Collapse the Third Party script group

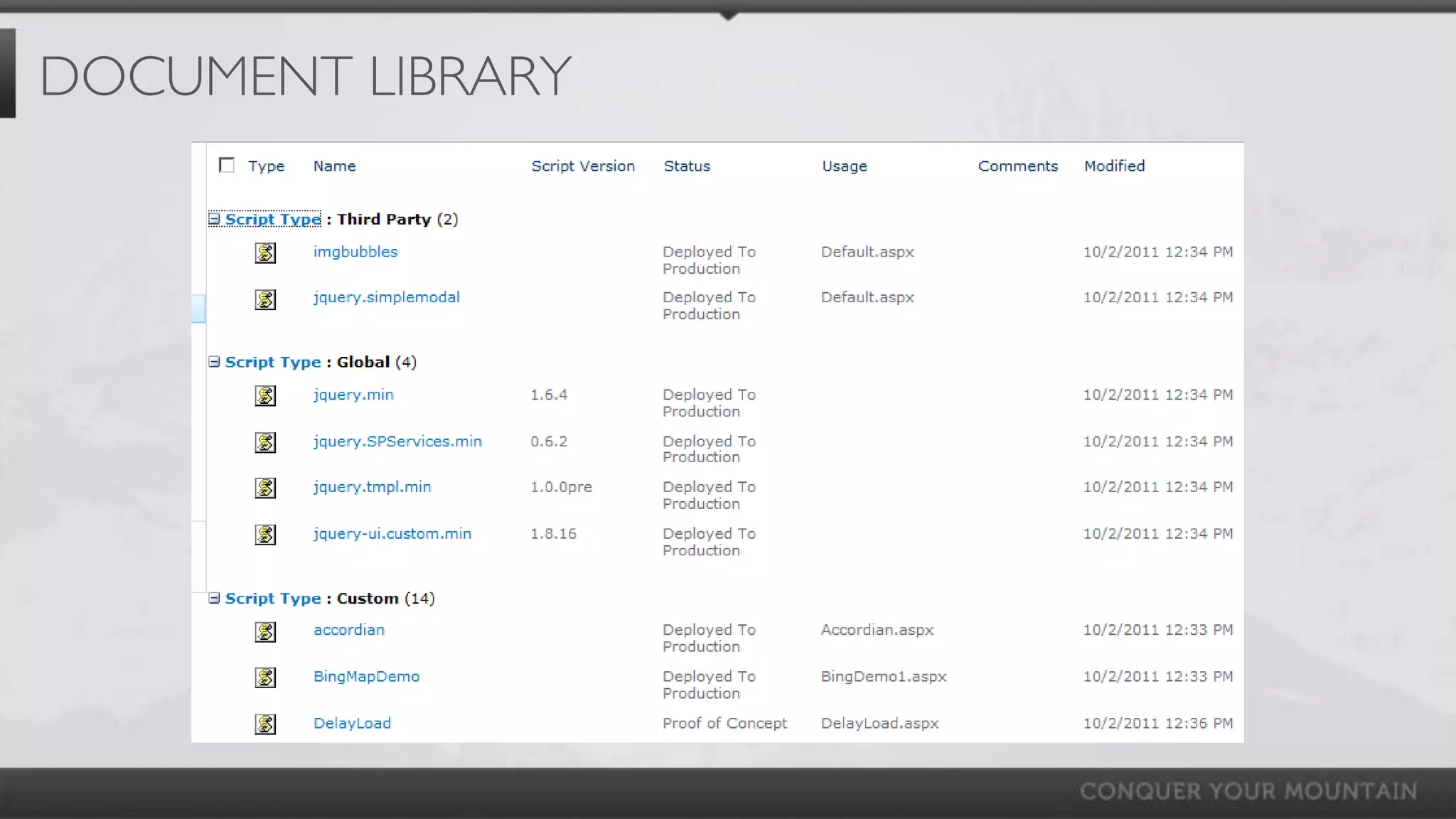pos(214,219)
